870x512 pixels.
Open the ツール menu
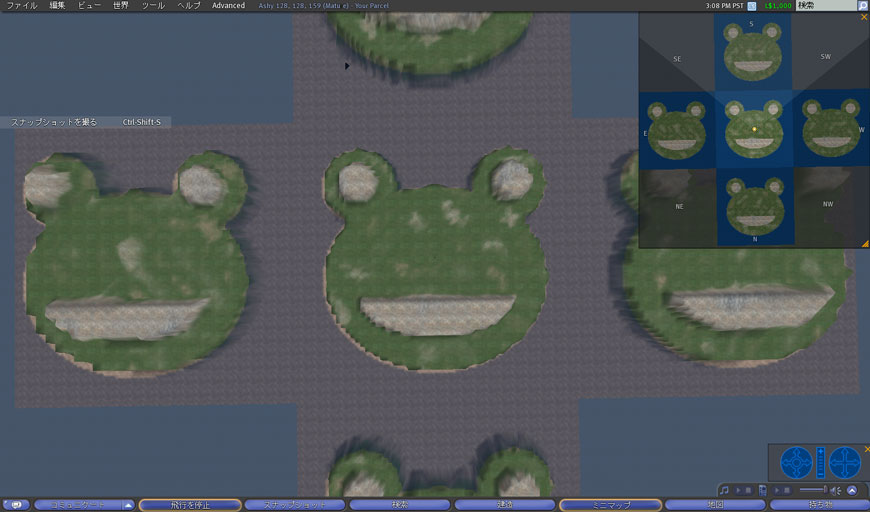[x=153, y=6]
